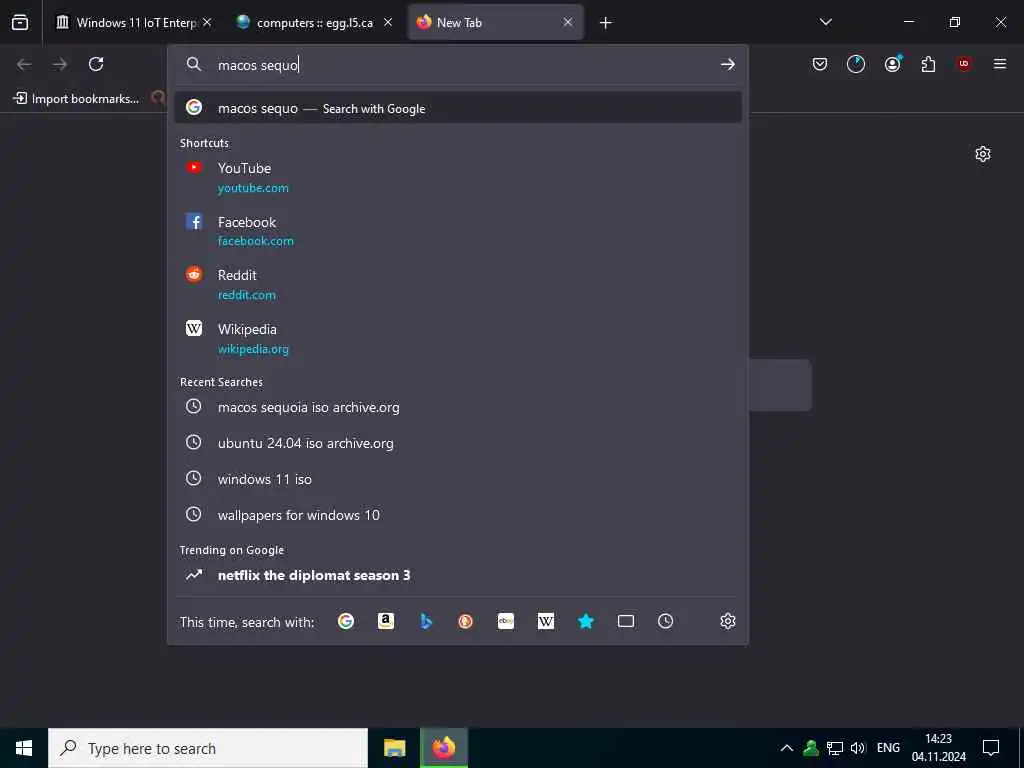Viewport: 1024px width, 768px height.
Task: Search this time with DuckDuckGo
Action: click(x=466, y=621)
